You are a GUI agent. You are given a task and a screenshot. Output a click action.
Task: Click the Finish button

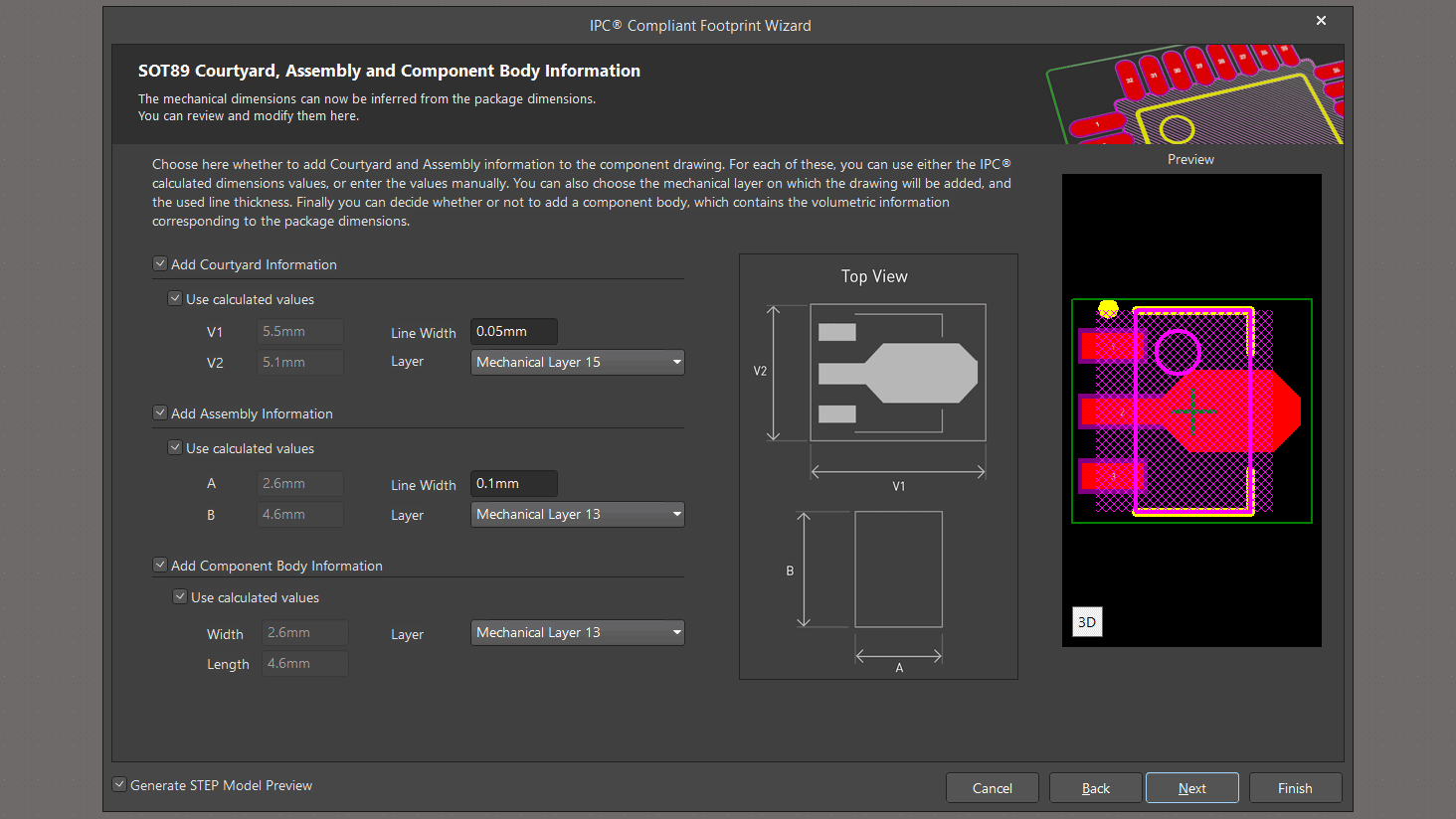(x=1295, y=788)
